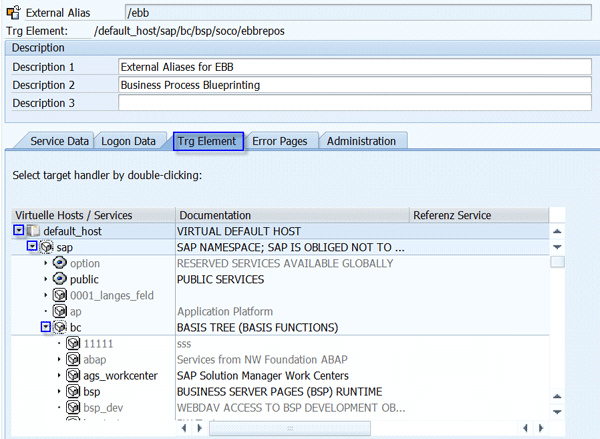The width and height of the screenshot is (600, 439).
Task: Select the bsp_dev tree item label
Action: pyautogui.click(x=103, y=408)
